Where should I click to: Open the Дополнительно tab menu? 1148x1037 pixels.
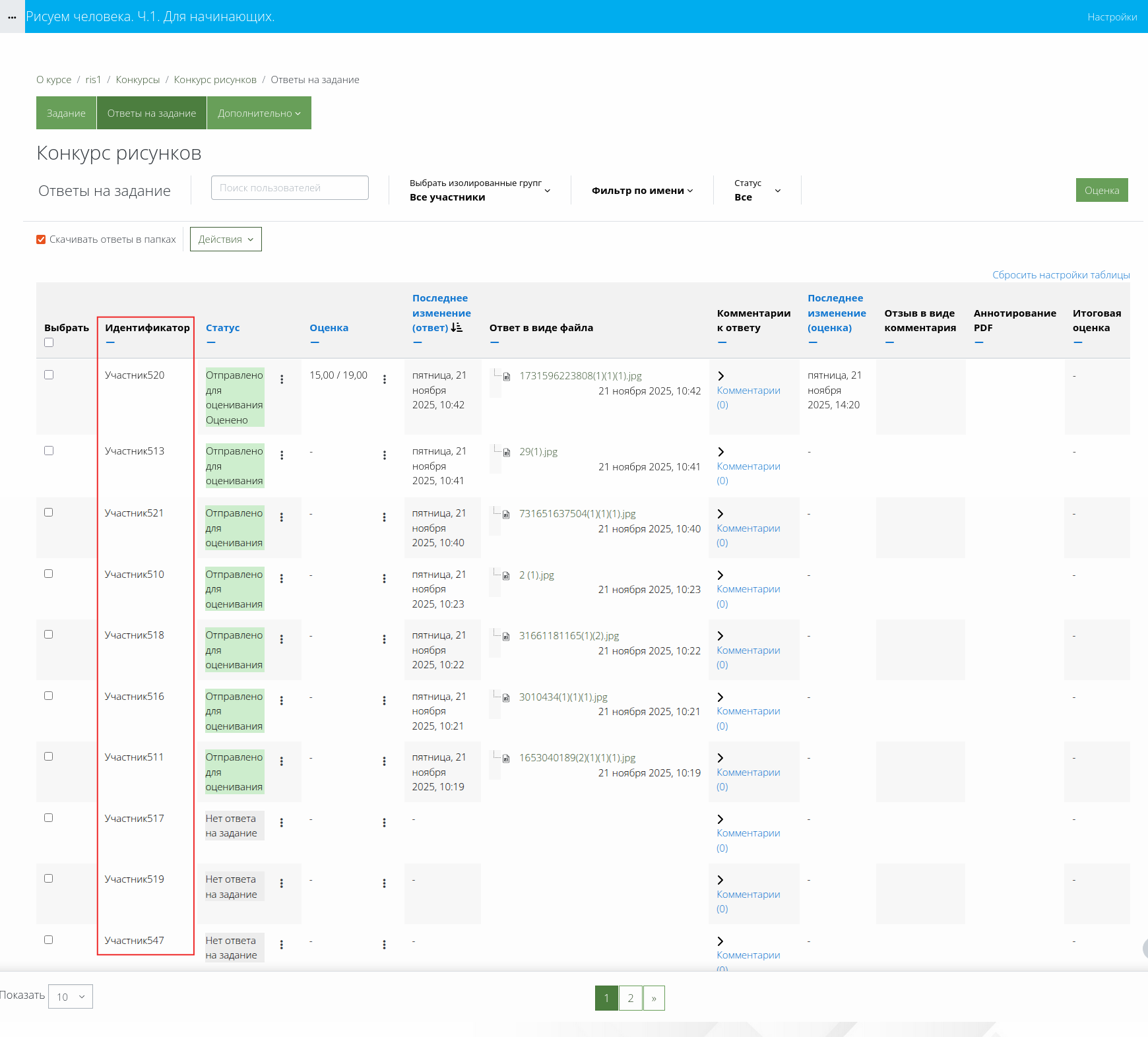tap(259, 113)
